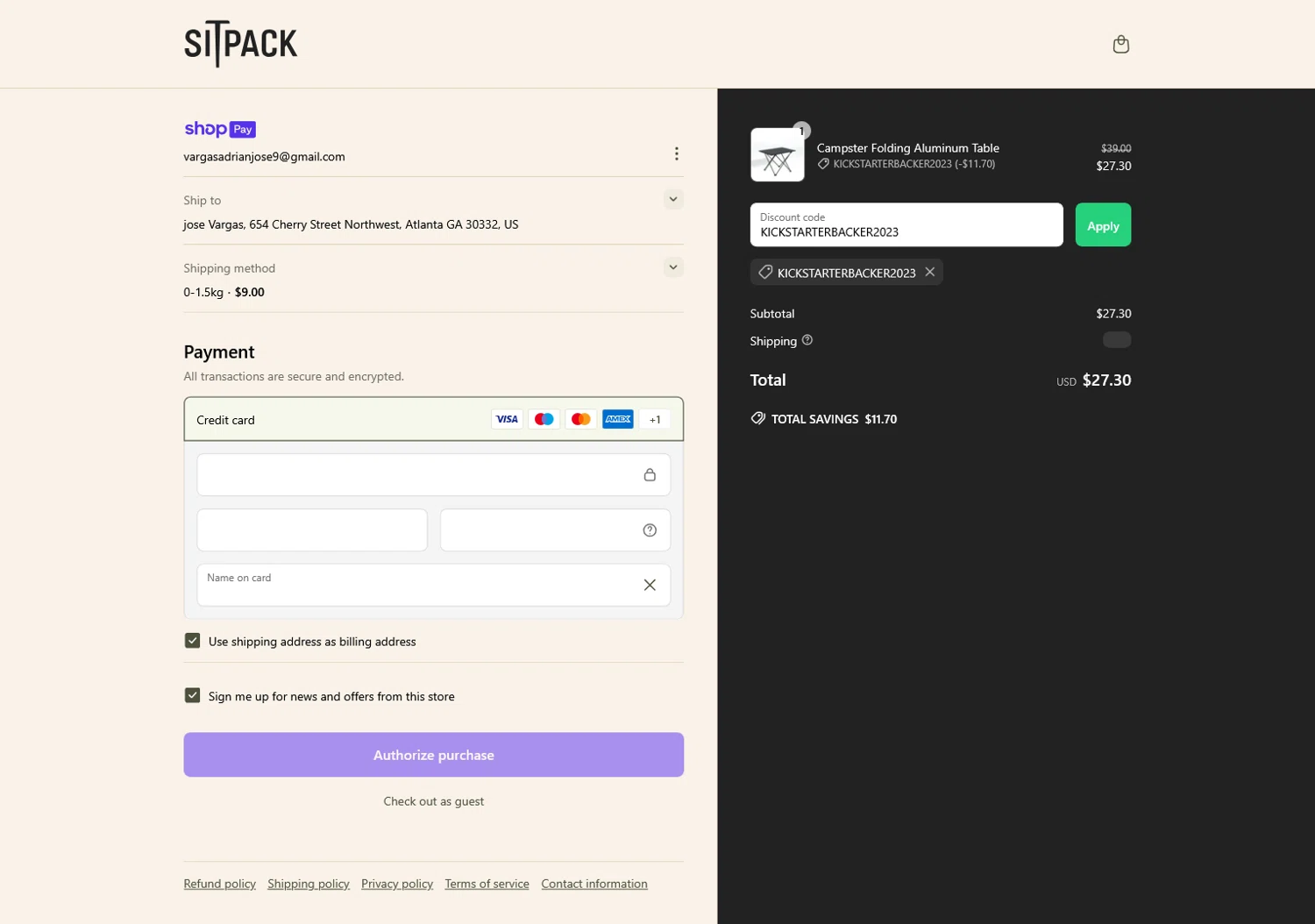Open the shopping bag cart icon
The image size is (1315, 924).
(1120, 44)
